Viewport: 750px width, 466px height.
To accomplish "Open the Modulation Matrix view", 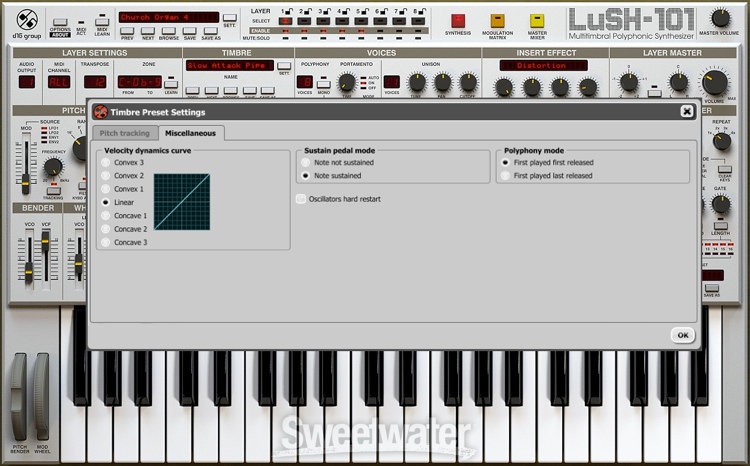I will click(x=497, y=20).
